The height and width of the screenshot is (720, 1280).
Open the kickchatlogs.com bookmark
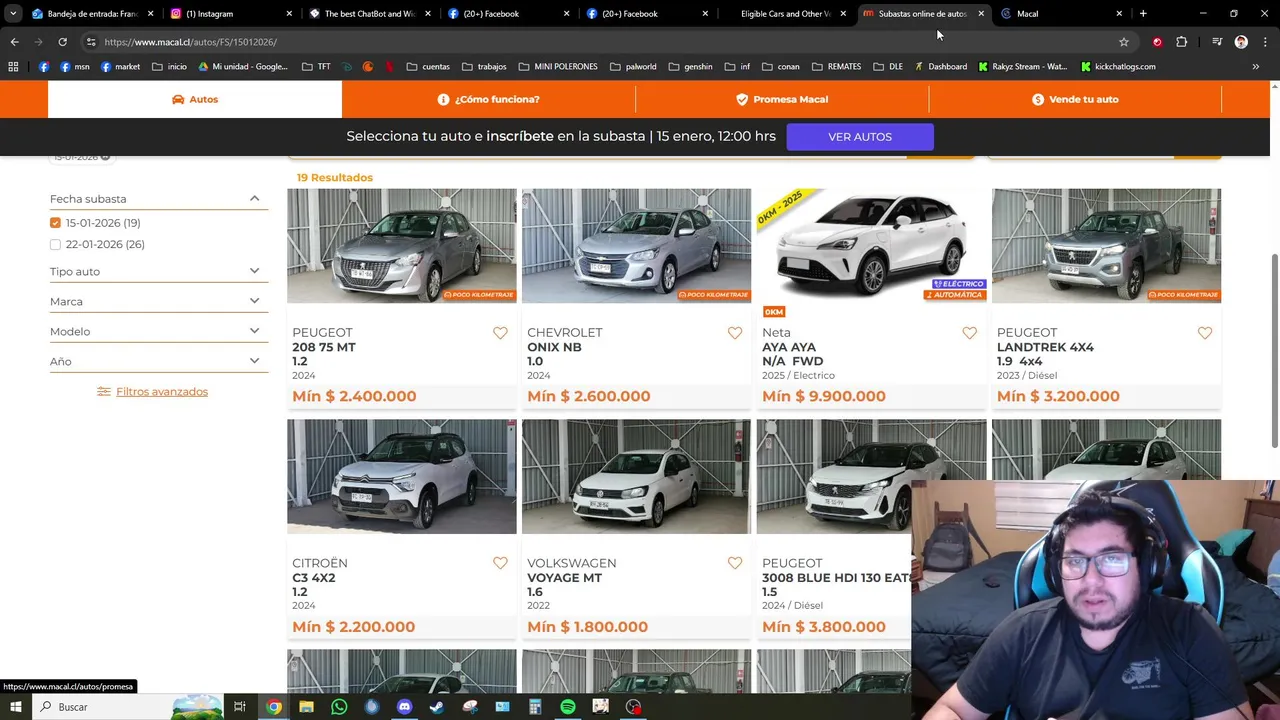click(1118, 67)
